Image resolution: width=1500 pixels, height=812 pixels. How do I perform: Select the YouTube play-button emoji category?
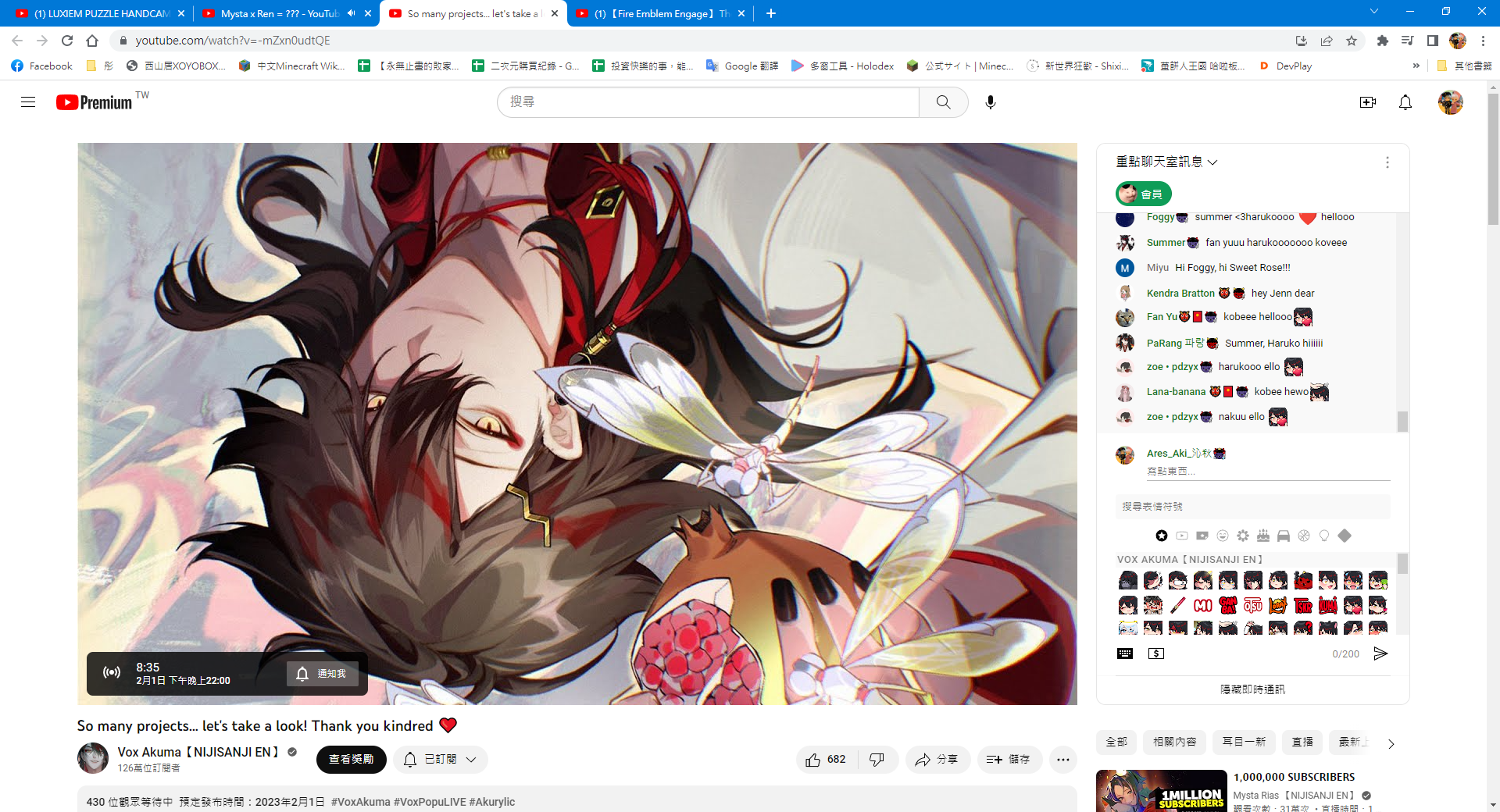[1182, 536]
